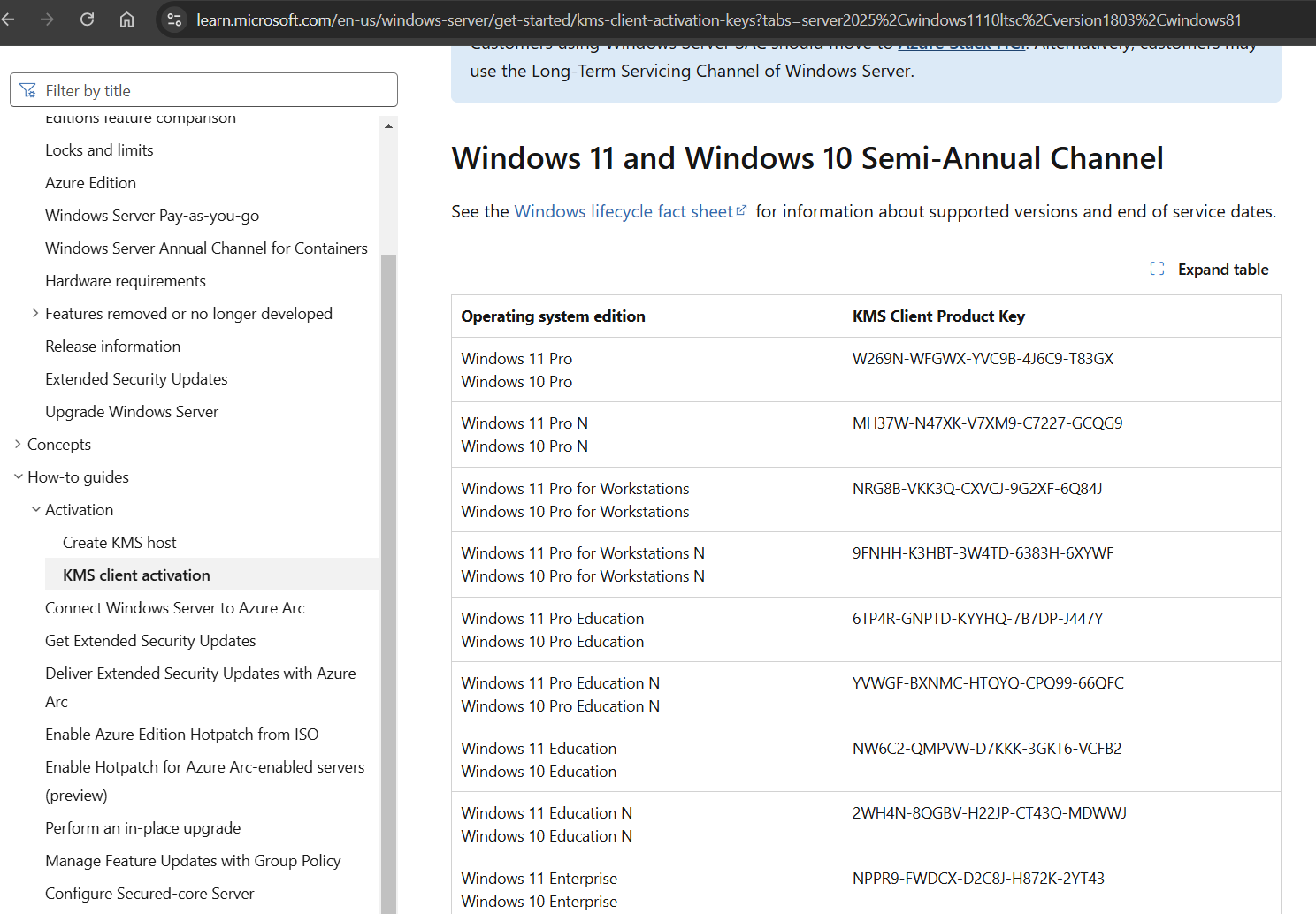Open Enable Hotpatch for Azure Arc-enabled servers
Viewport: 1316px width, 914px height.
(205, 781)
